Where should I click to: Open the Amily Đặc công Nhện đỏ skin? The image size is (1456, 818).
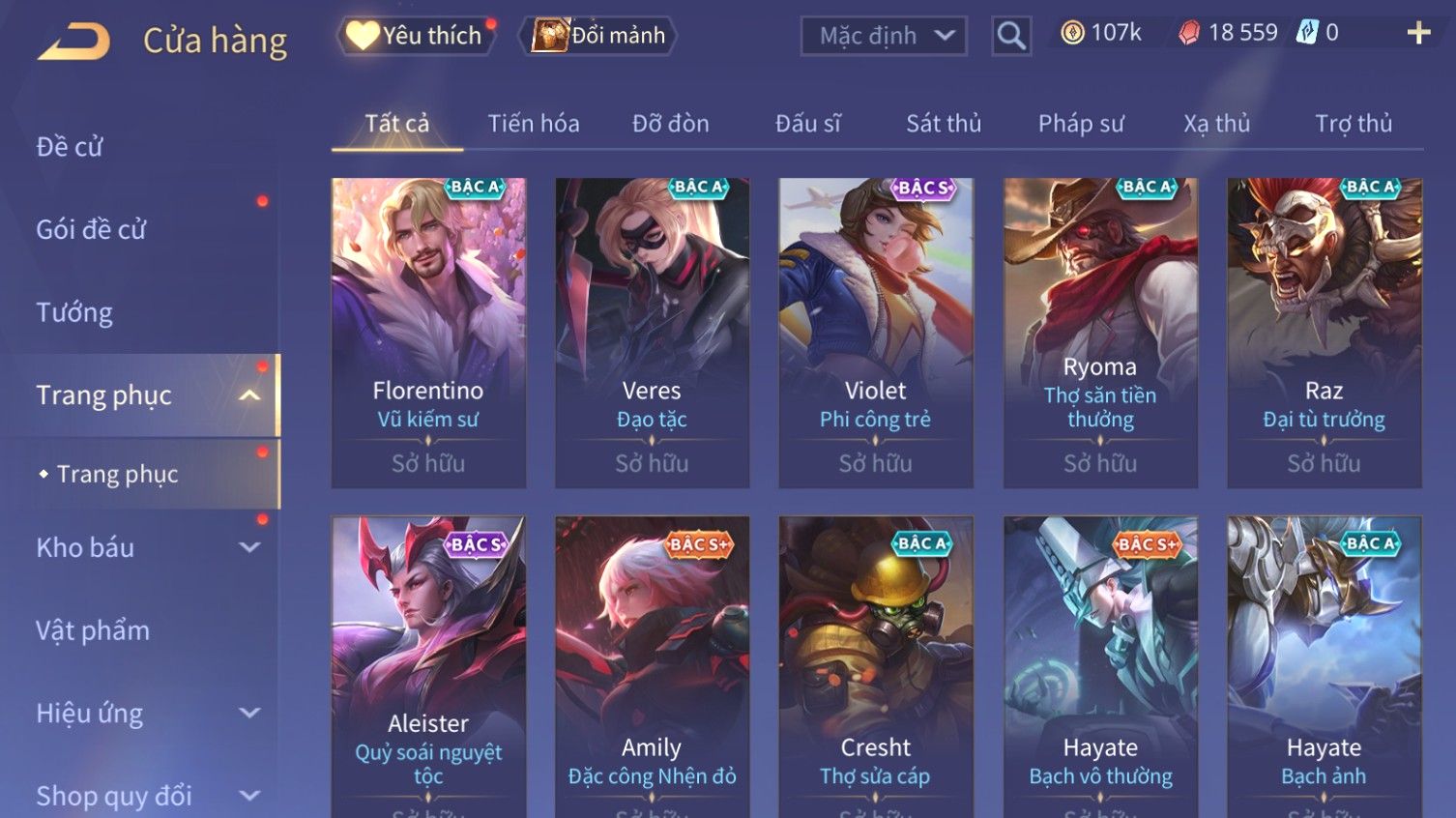click(x=653, y=667)
